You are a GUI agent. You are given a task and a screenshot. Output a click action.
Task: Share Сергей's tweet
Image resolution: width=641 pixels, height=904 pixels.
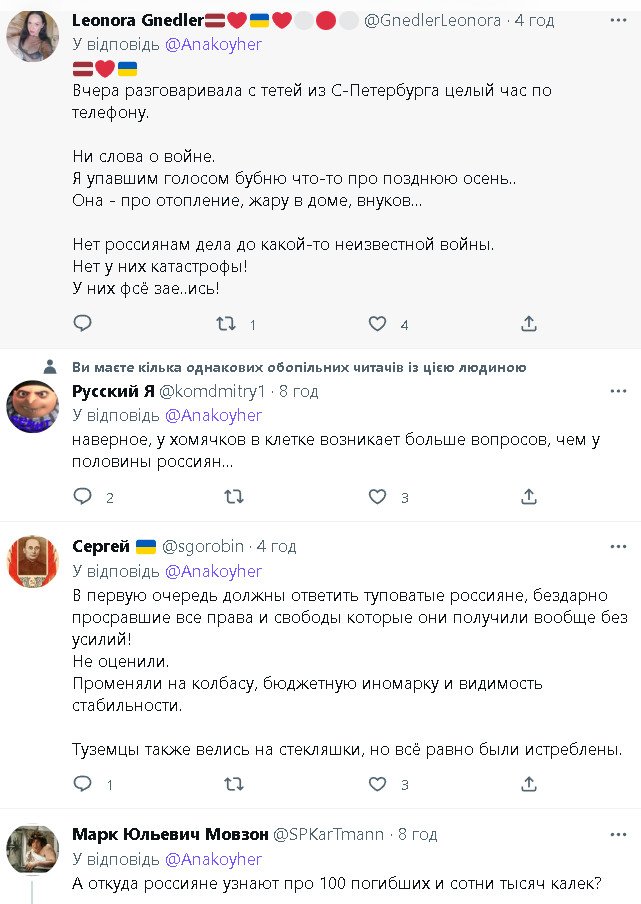click(529, 783)
